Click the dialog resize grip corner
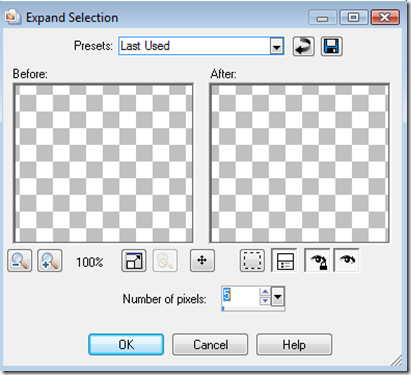Screen dimensions: 411x375 (x=397, y=361)
